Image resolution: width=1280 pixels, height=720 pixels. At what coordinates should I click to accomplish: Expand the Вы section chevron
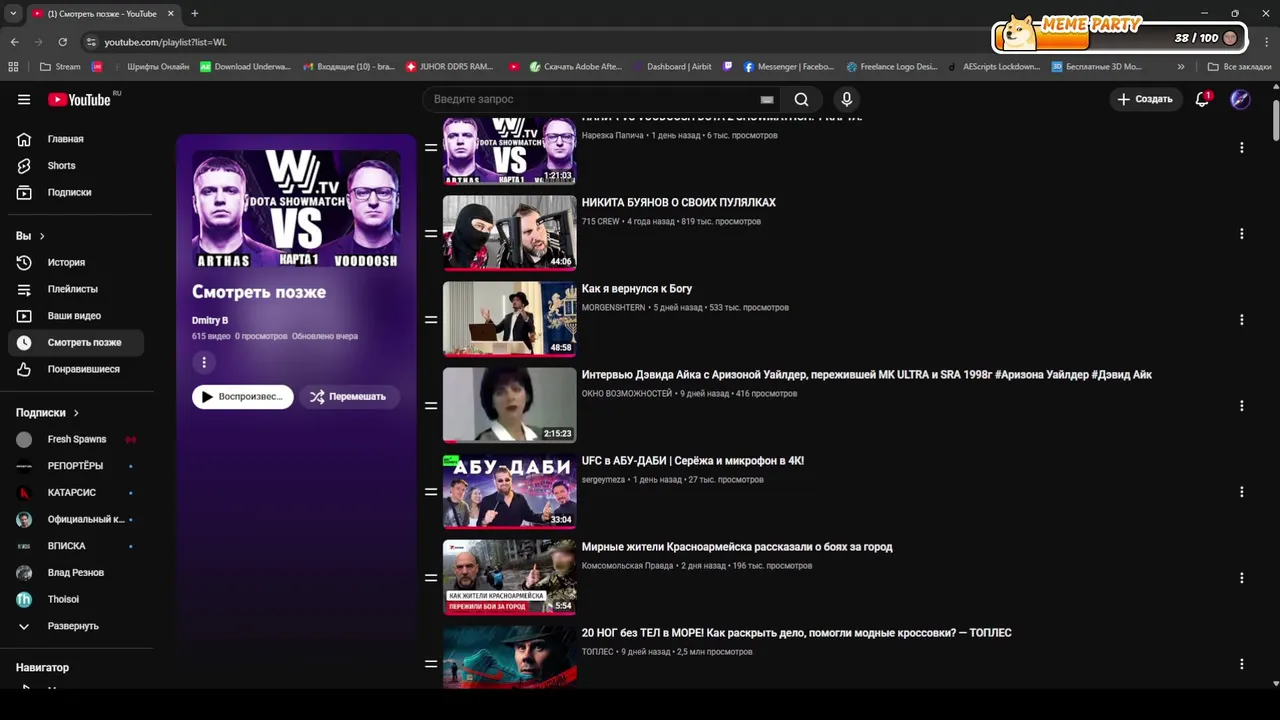pos(42,236)
